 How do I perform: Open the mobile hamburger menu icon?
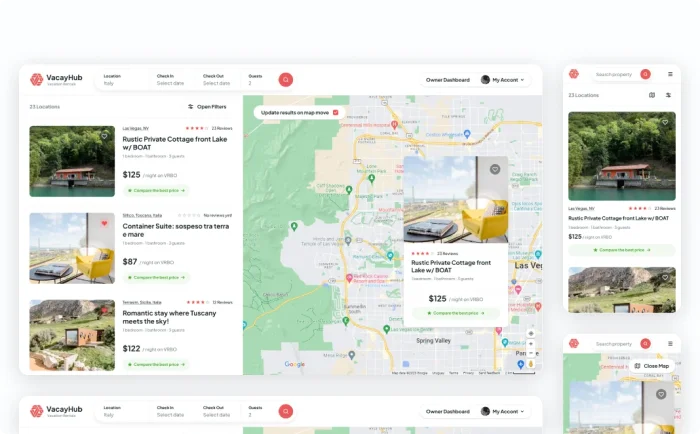point(670,74)
